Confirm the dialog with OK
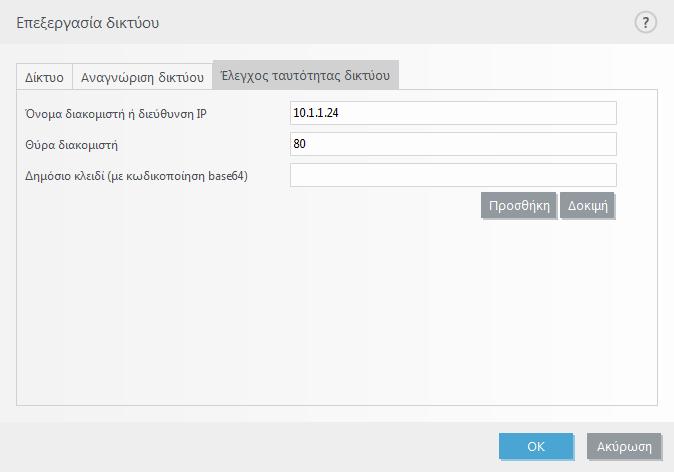Screen dimensions: 674x472 click(x=536, y=447)
